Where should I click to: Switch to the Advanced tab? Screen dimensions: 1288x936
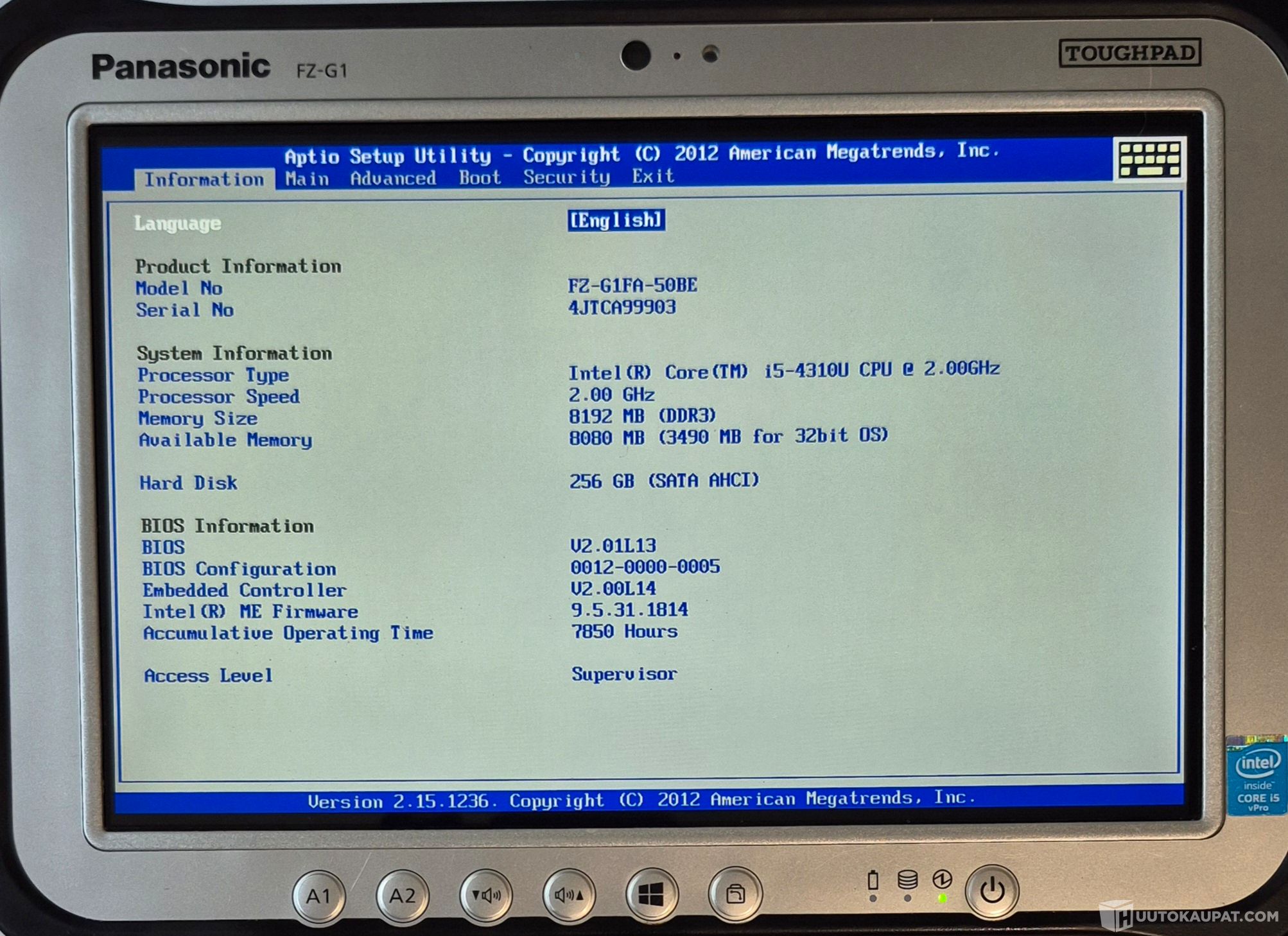point(393,178)
